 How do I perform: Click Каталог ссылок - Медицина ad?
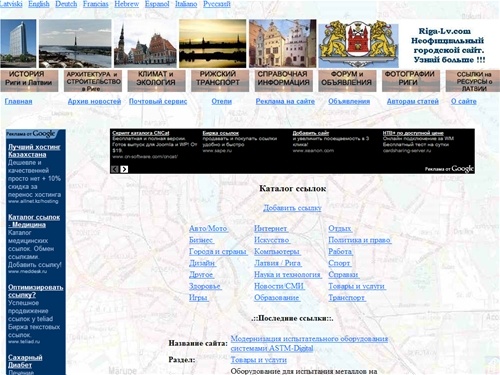34,221
